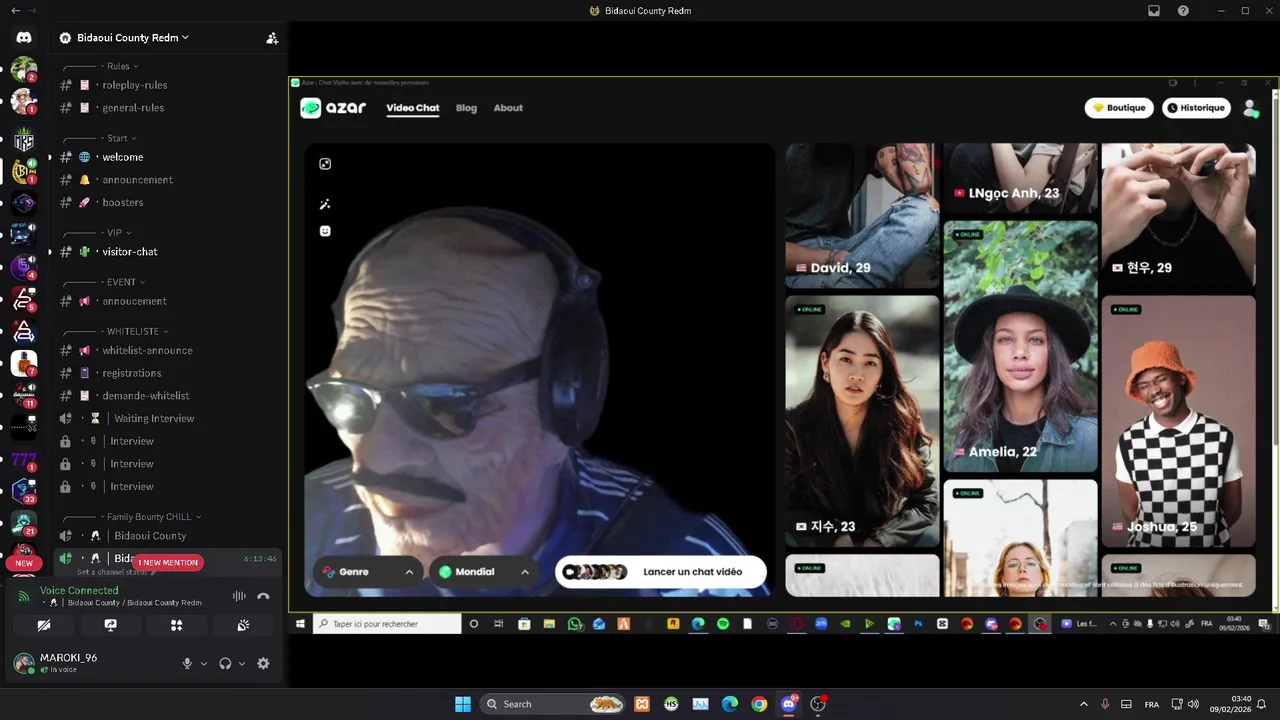Click the red NEW servers pill

(x=24, y=563)
